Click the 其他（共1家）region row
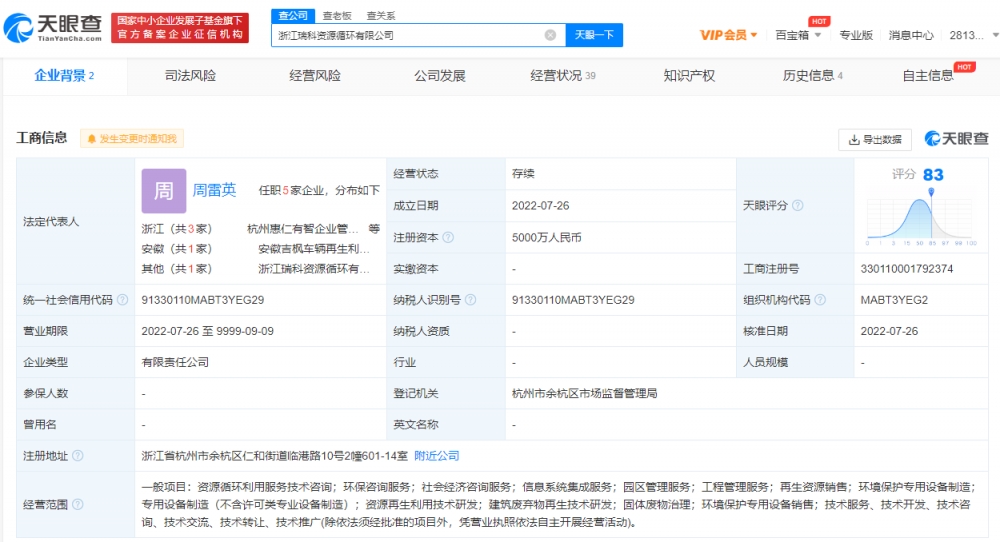 pos(177,268)
